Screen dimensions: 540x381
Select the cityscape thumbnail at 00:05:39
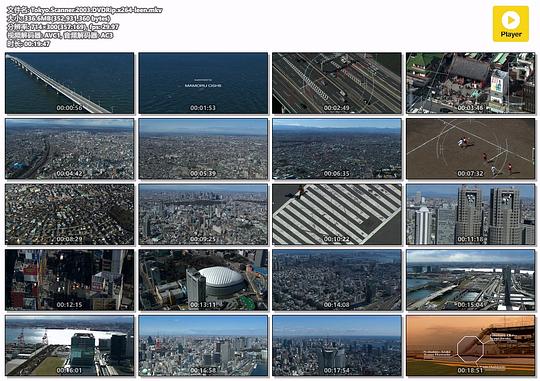pos(203,149)
